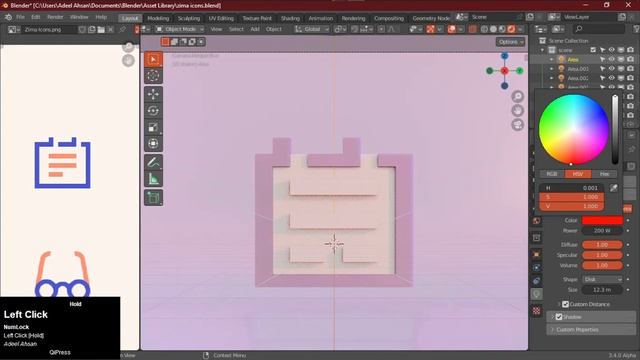640x360 pixels.
Task: Open object data light properties tab
Action: 536,294
